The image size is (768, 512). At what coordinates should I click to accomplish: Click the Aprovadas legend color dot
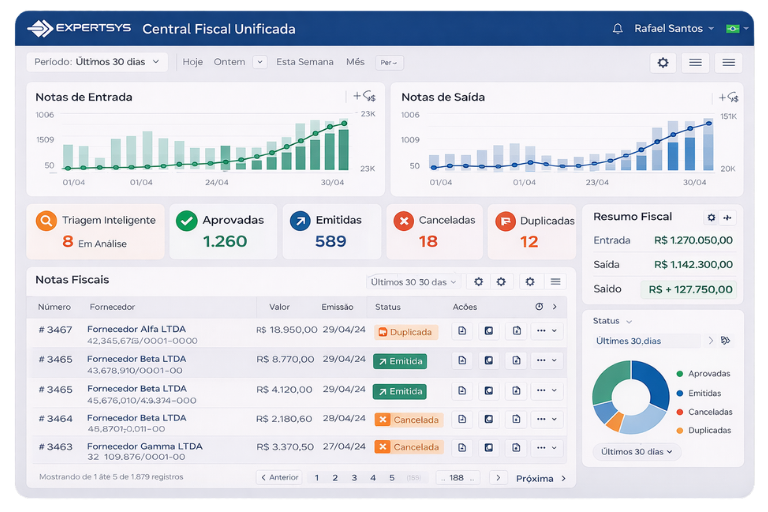click(680, 373)
